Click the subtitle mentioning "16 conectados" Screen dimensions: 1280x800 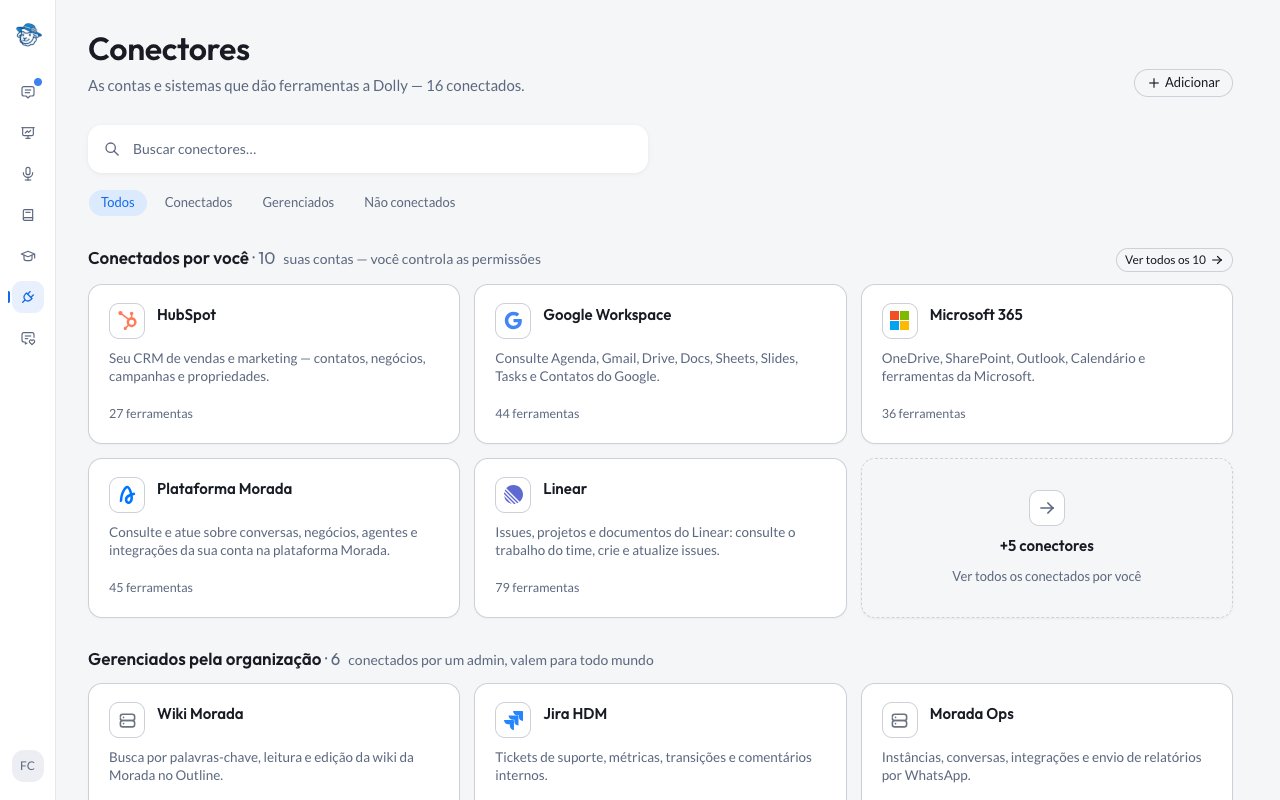306,86
